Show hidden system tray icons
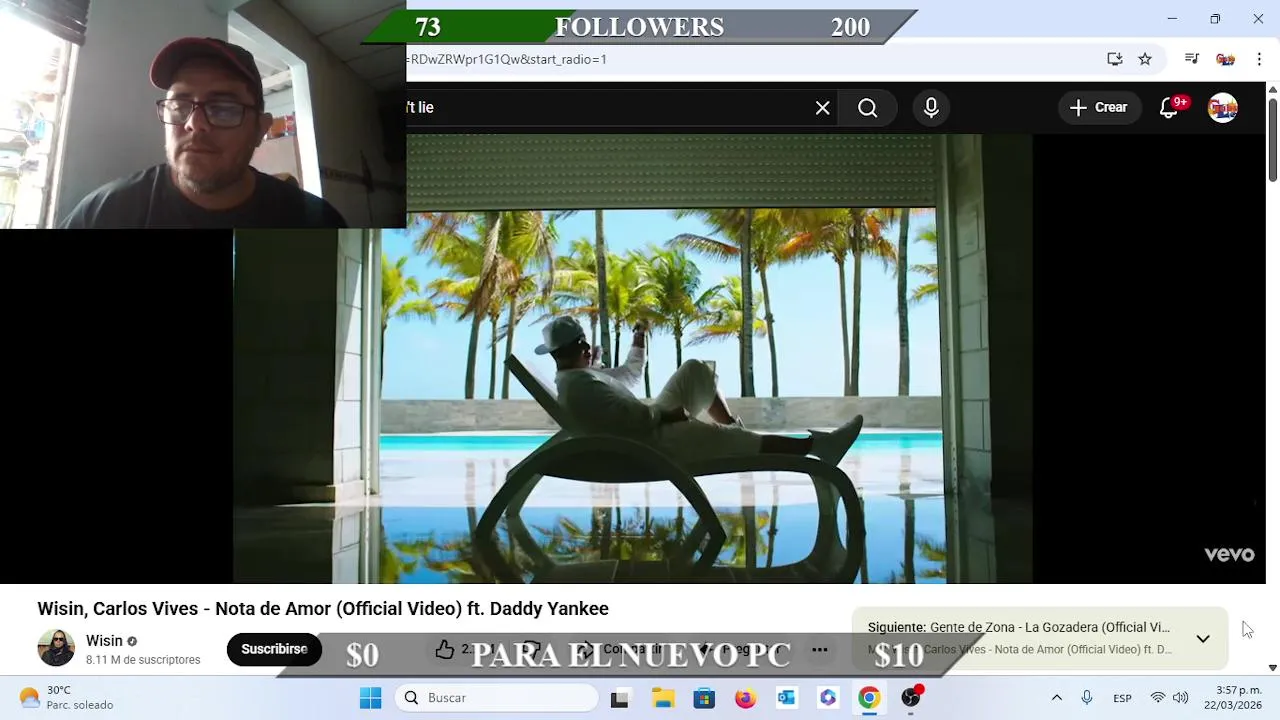The width and height of the screenshot is (1280, 720). [x=1056, y=698]
